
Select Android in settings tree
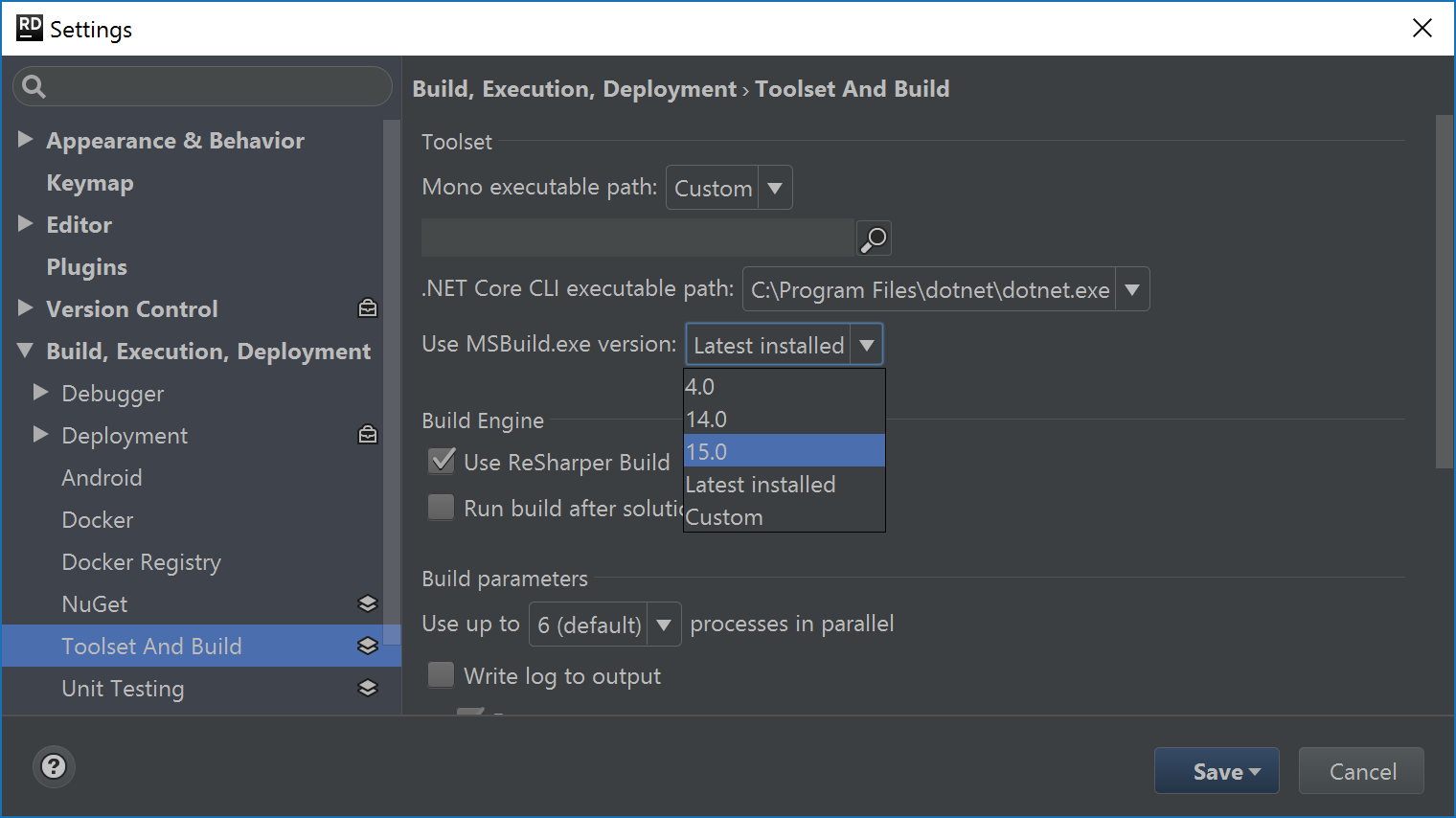point(102,477)
